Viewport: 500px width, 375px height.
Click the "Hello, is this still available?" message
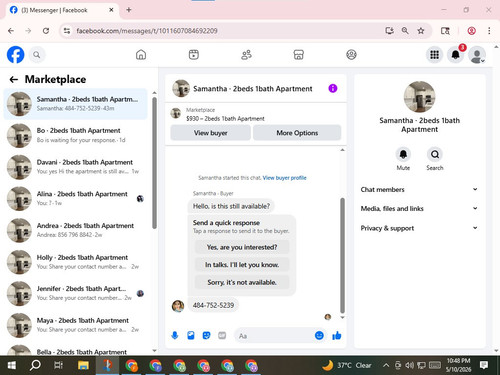pyautogui.click(x=231, y=206)
